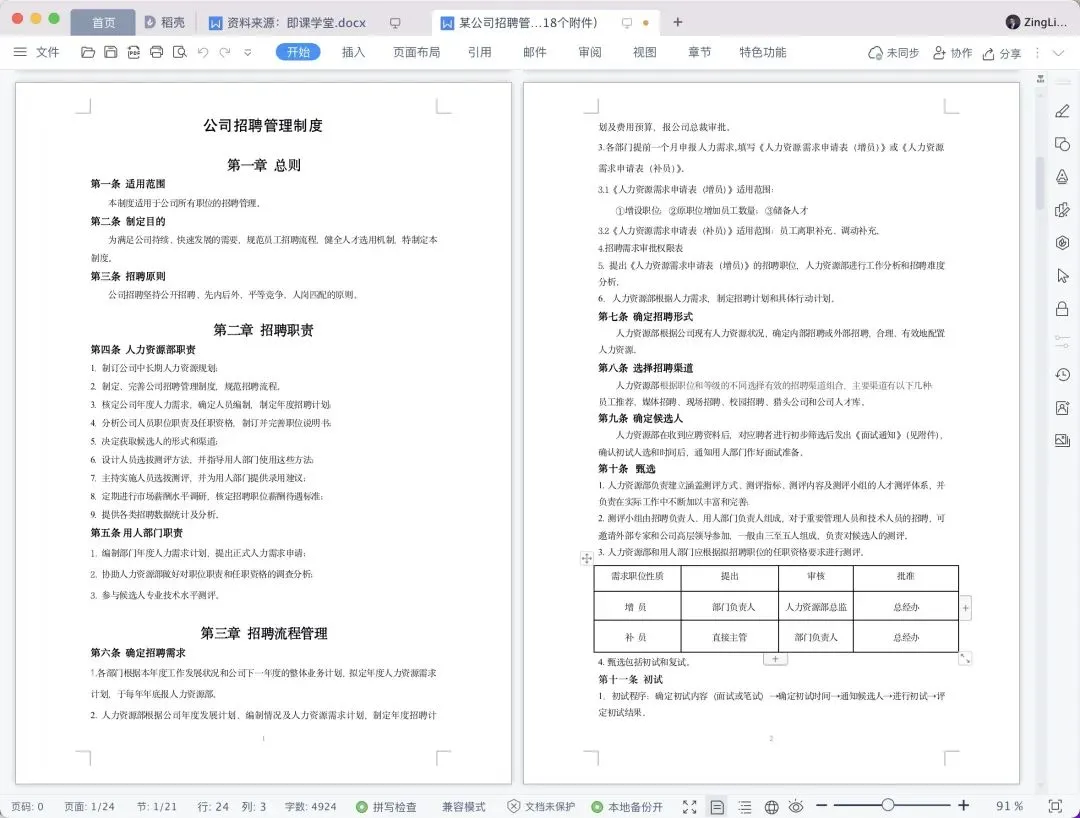Image resolution: width=1080 pixels, height=818 pixels.
Task: Click the save icon in toolbar
Action: click(110, 52)
